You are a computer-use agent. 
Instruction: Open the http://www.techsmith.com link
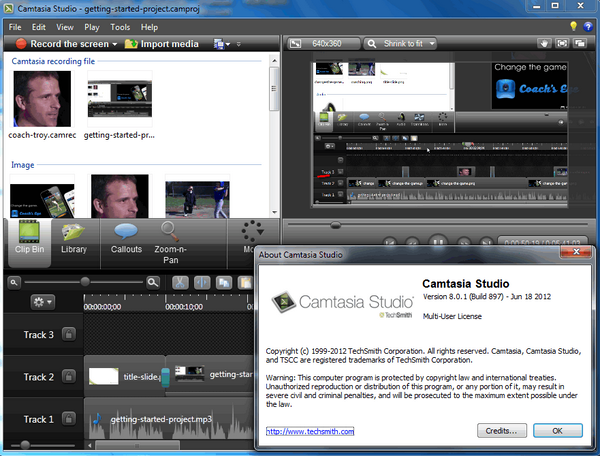(x=310, y=432)
